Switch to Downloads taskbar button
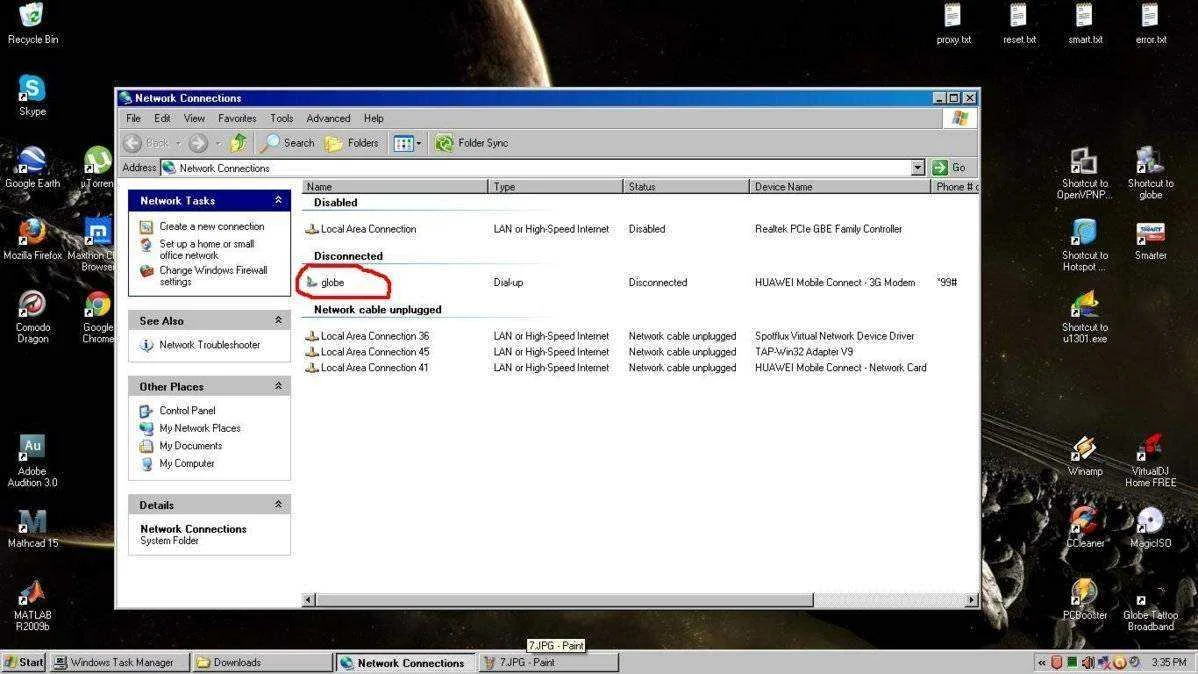The height and width of the screenshot is (674, 1198). [261, 663]
